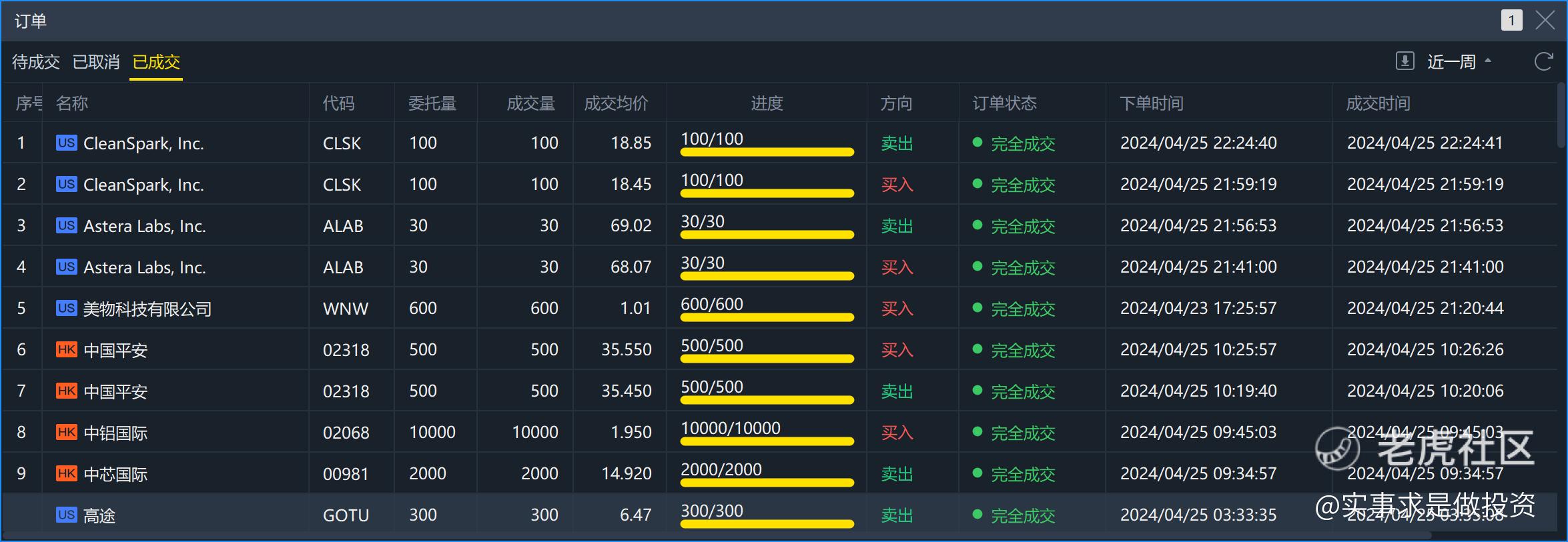Sort by the 进度 column header
The width and height of the screenshot is (1568, 542).
pos(767,103)
